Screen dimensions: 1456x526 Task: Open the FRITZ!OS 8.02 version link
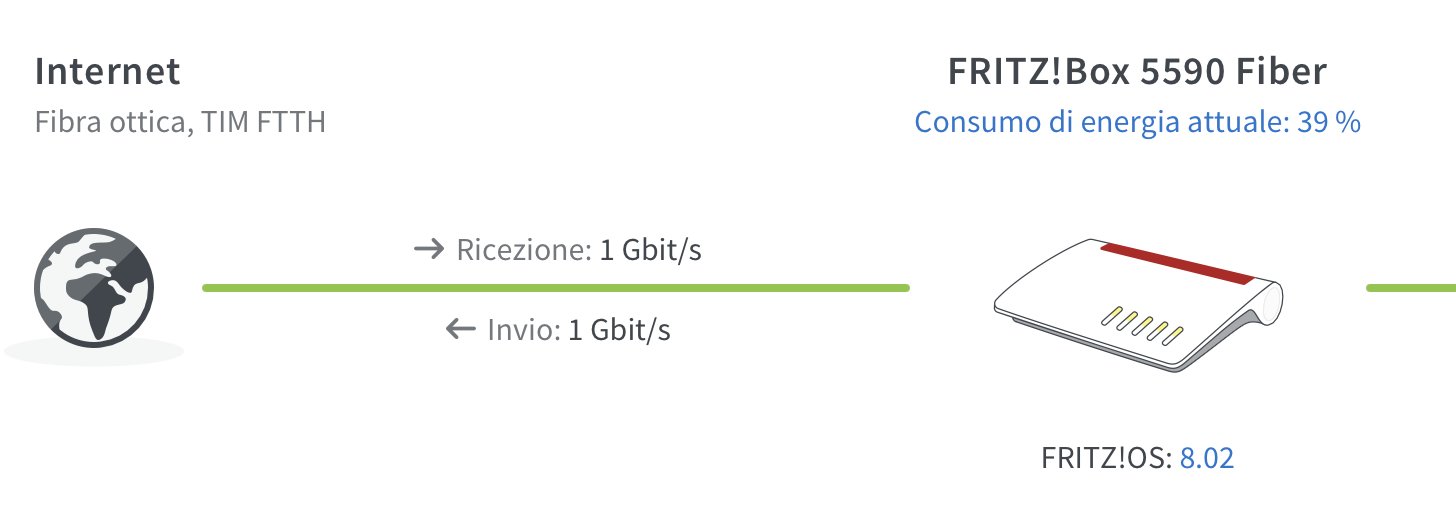point(1207,458)
